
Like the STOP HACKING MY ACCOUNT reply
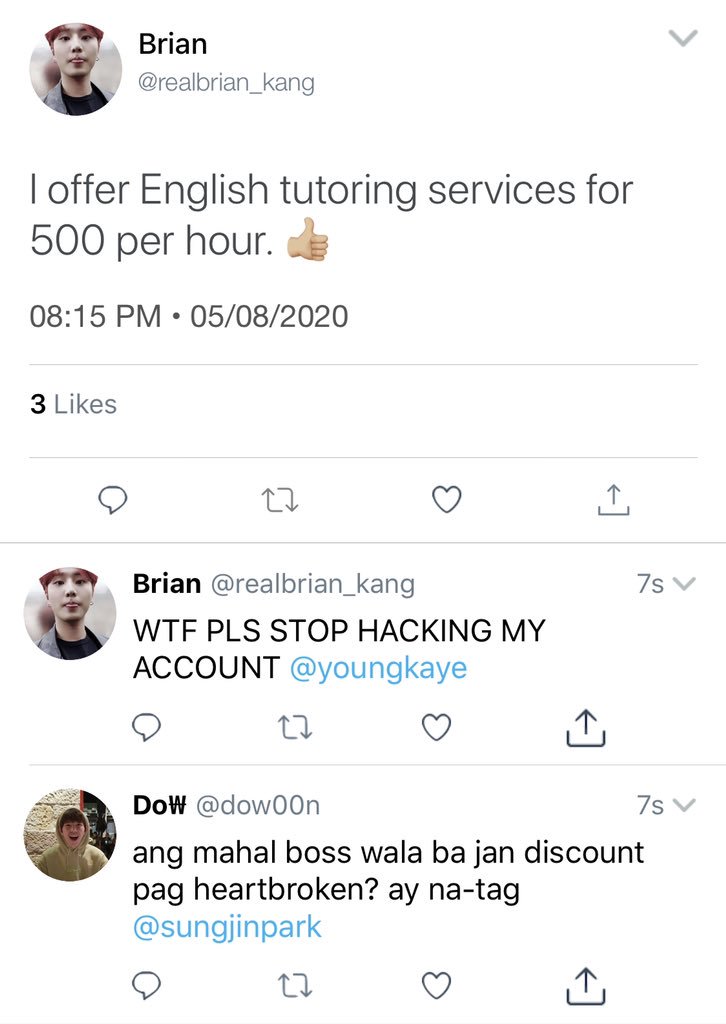[x=436, y=728]
